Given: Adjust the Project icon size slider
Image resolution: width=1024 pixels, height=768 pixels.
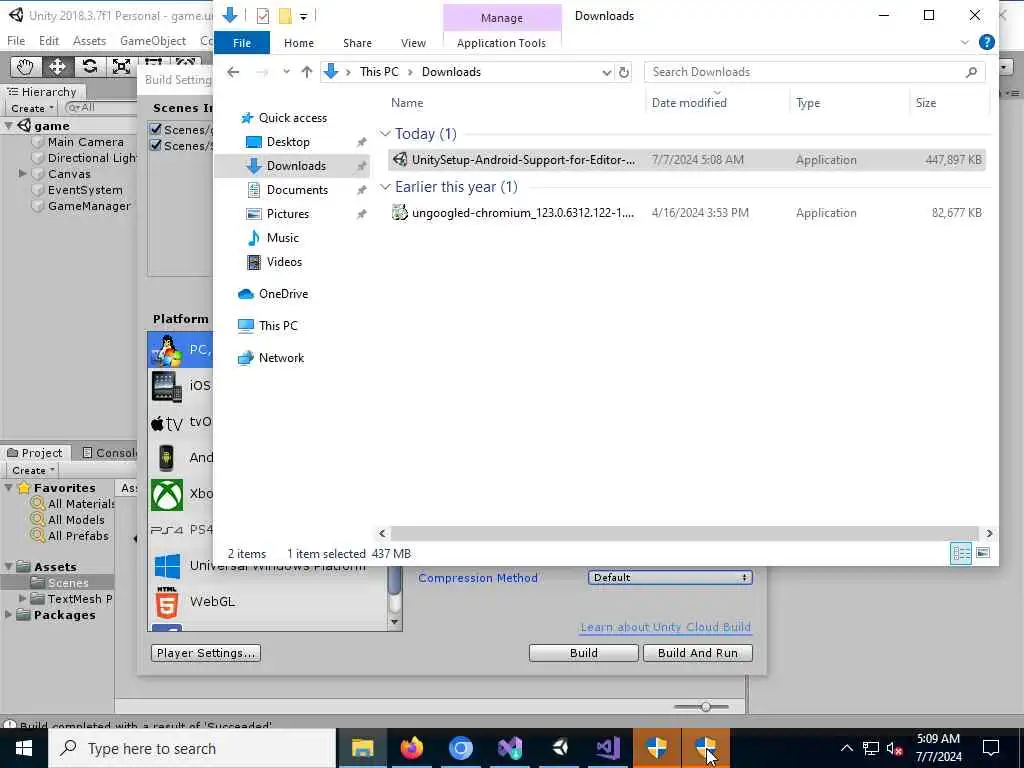Looking at the screenshot, I should pyautogui.click(x=703, y=707).
